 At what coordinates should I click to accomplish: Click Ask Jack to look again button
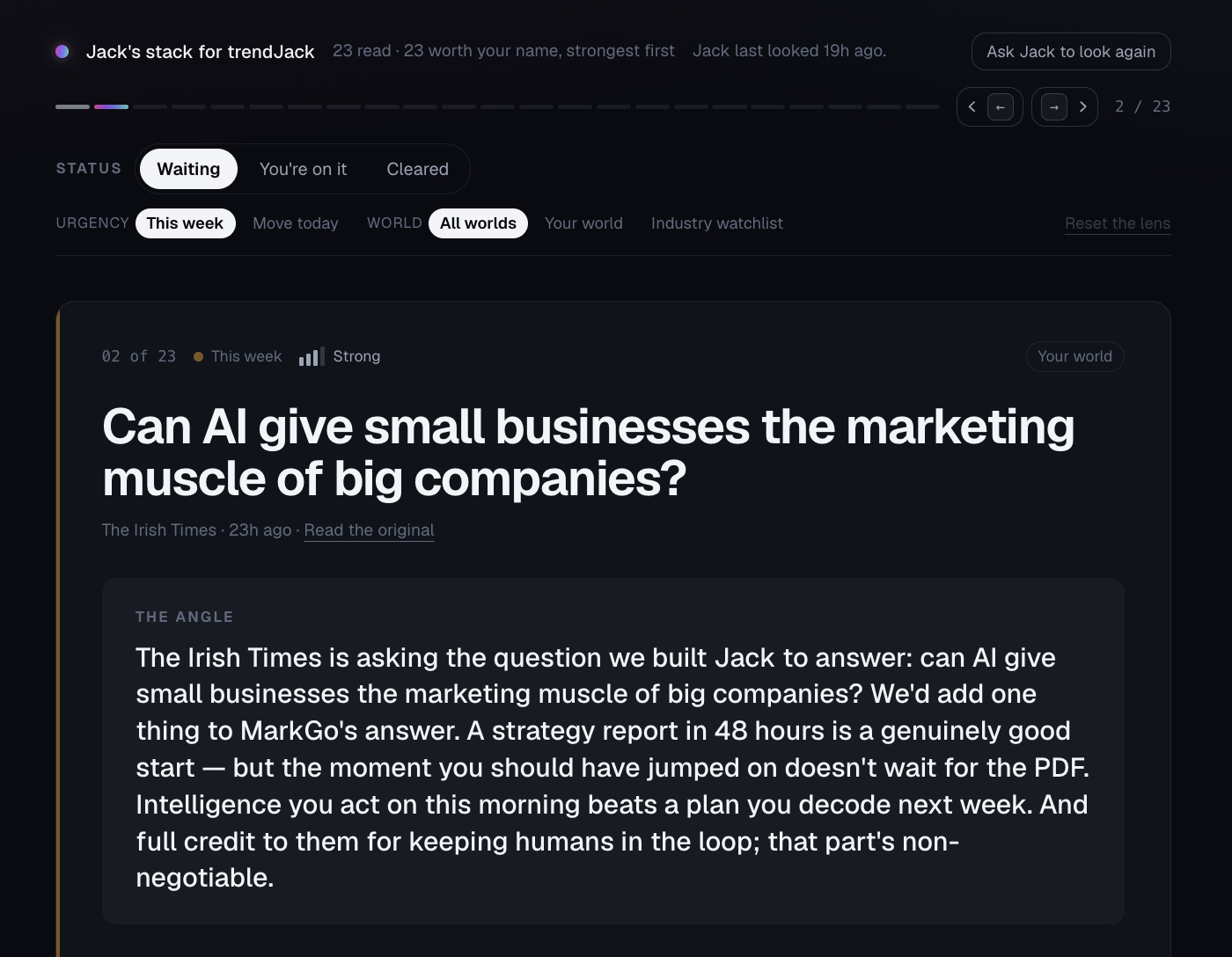click(1071, 52)
